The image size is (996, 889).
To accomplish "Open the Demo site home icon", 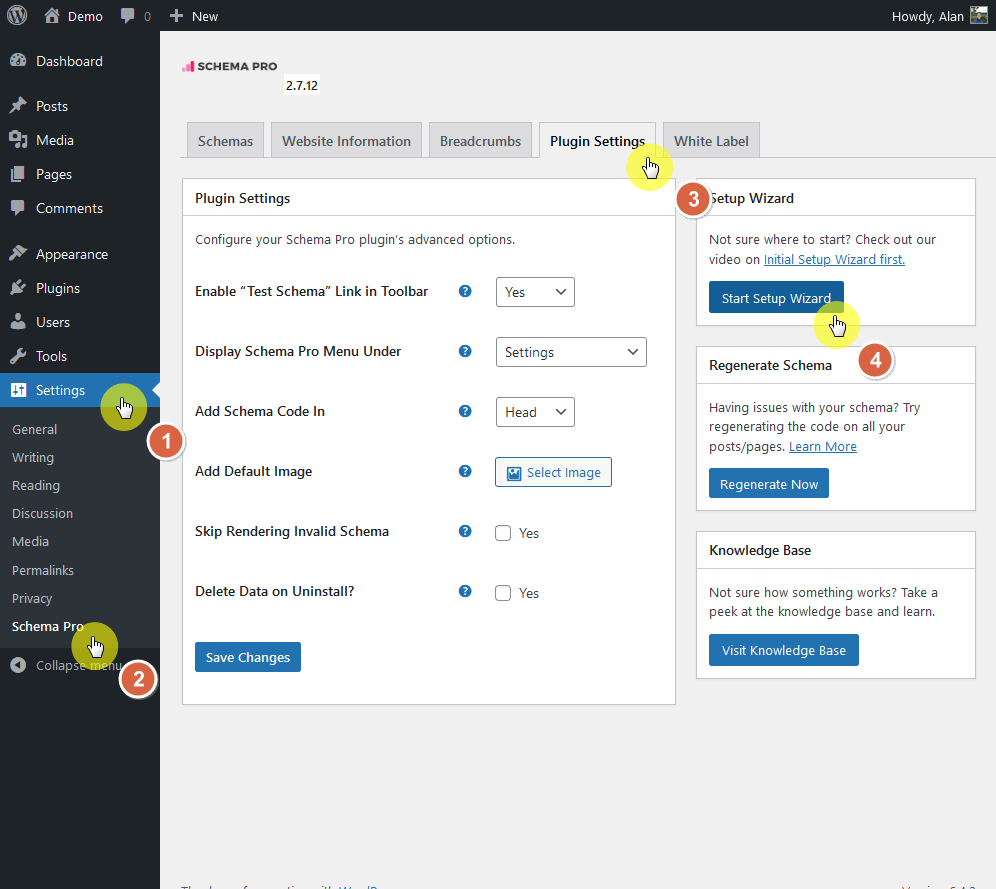I will click(51, 16).
